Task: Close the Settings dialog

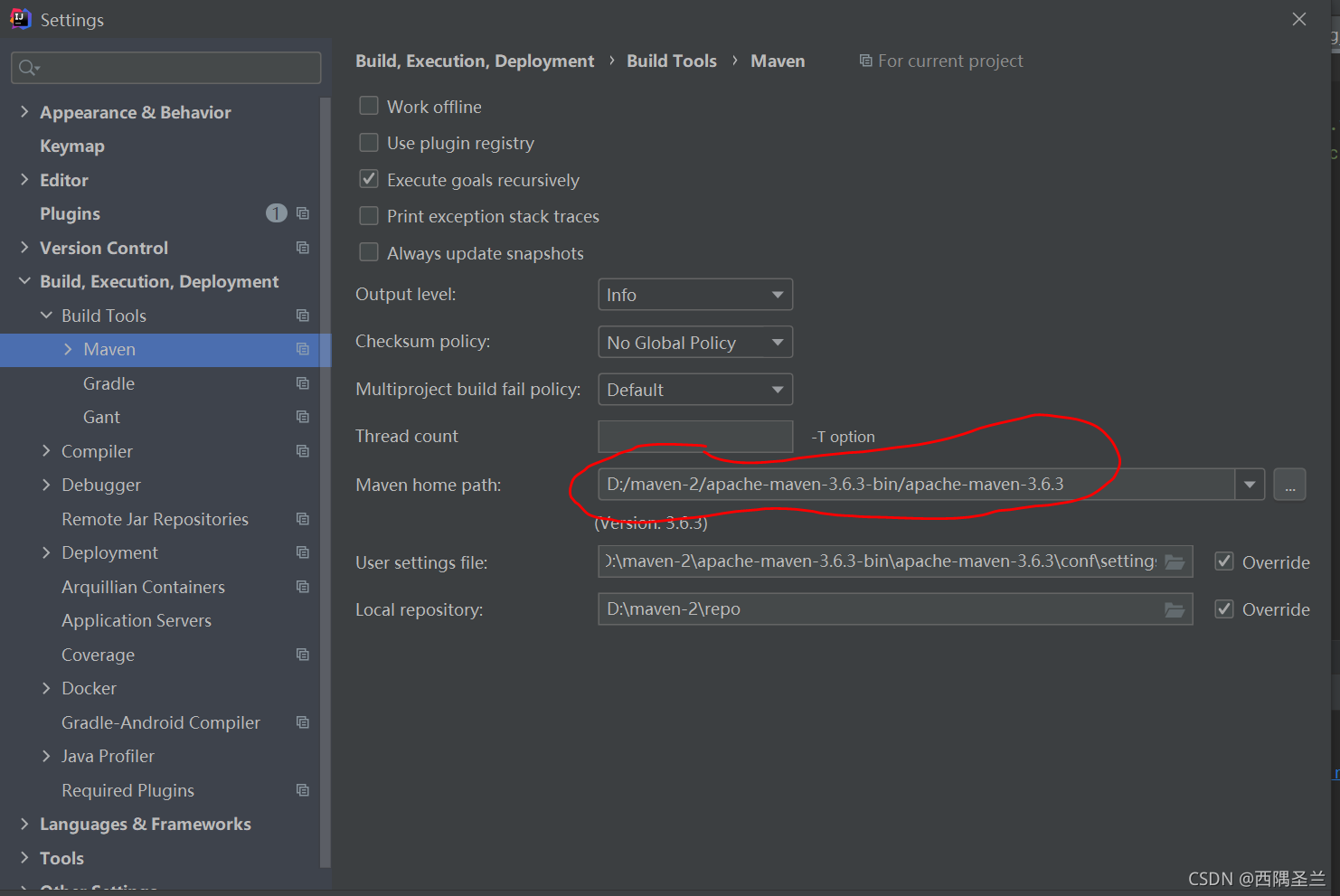Action: click(x=1299, y=19)
